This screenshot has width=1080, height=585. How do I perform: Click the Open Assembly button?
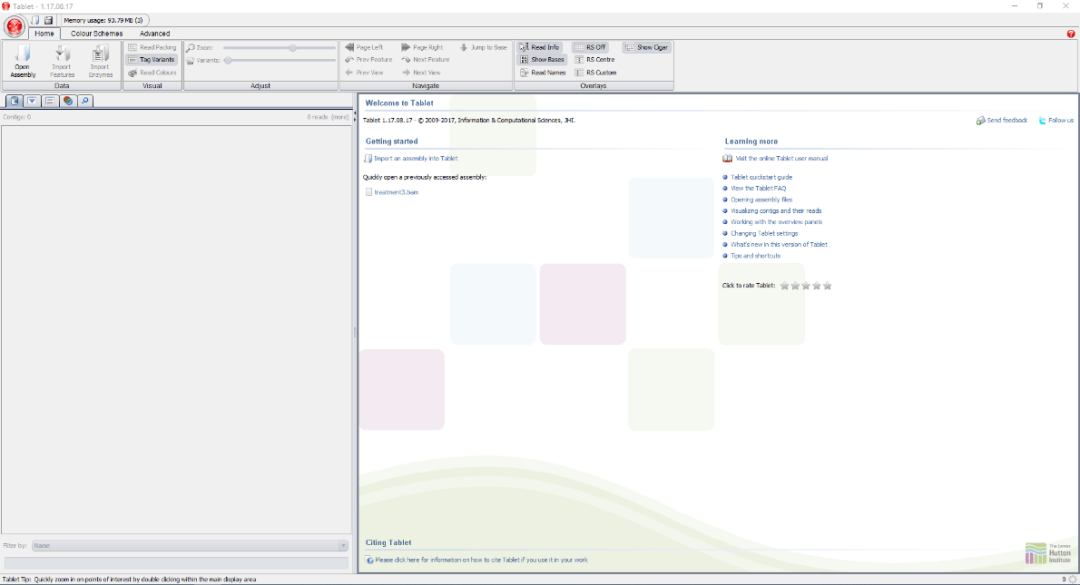[23, 61]
